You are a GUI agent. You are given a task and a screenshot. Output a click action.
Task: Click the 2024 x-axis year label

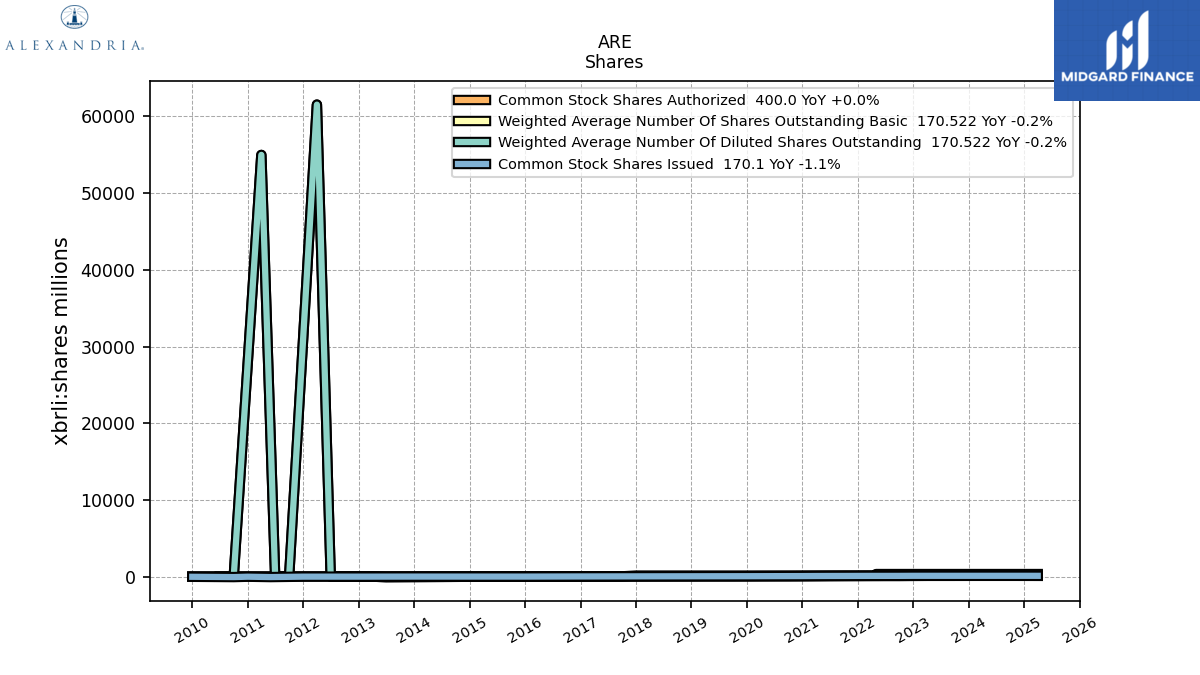[969, 629]
